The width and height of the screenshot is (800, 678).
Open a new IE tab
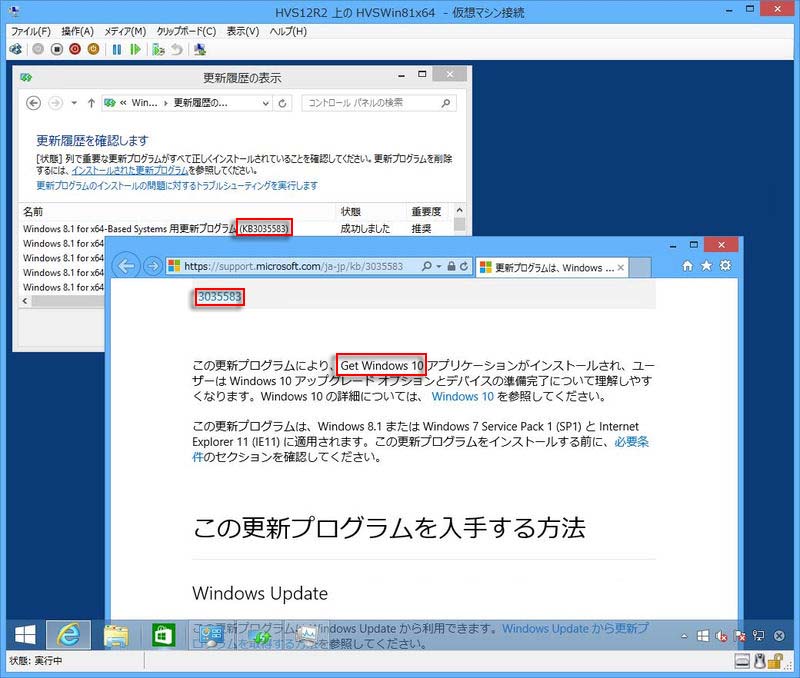(640, 267)
